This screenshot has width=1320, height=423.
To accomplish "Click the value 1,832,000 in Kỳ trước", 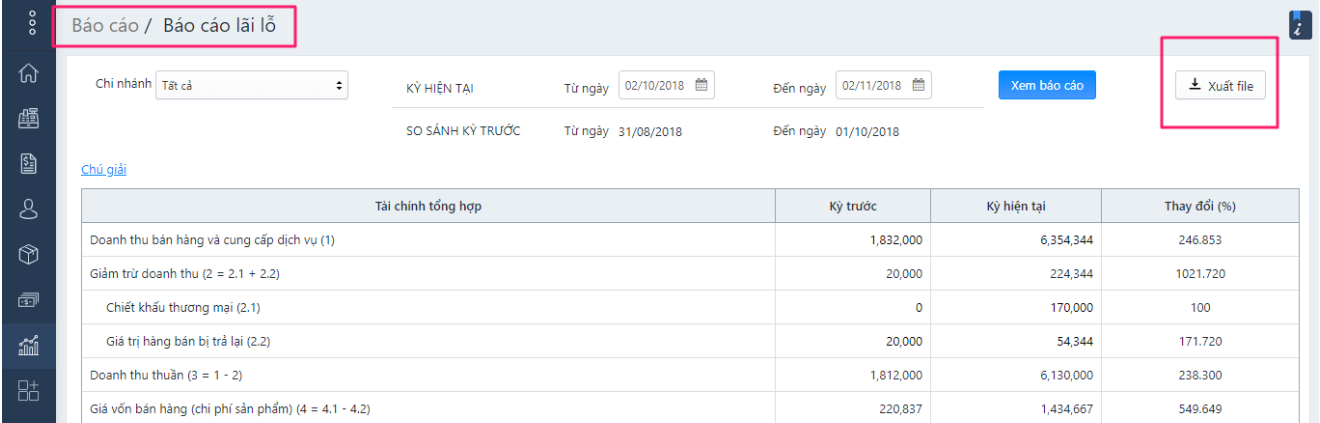I will (x=896, y=241).
